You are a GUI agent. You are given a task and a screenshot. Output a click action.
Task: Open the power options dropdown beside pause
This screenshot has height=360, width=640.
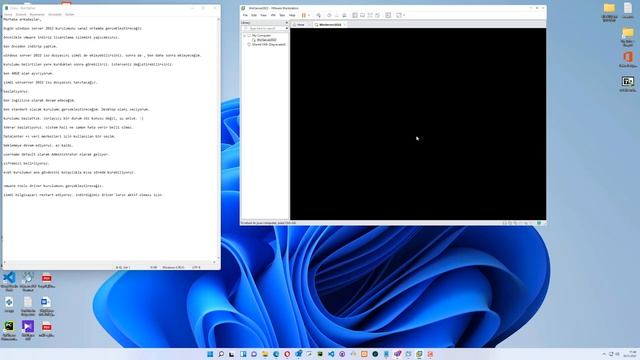point(309,15)
